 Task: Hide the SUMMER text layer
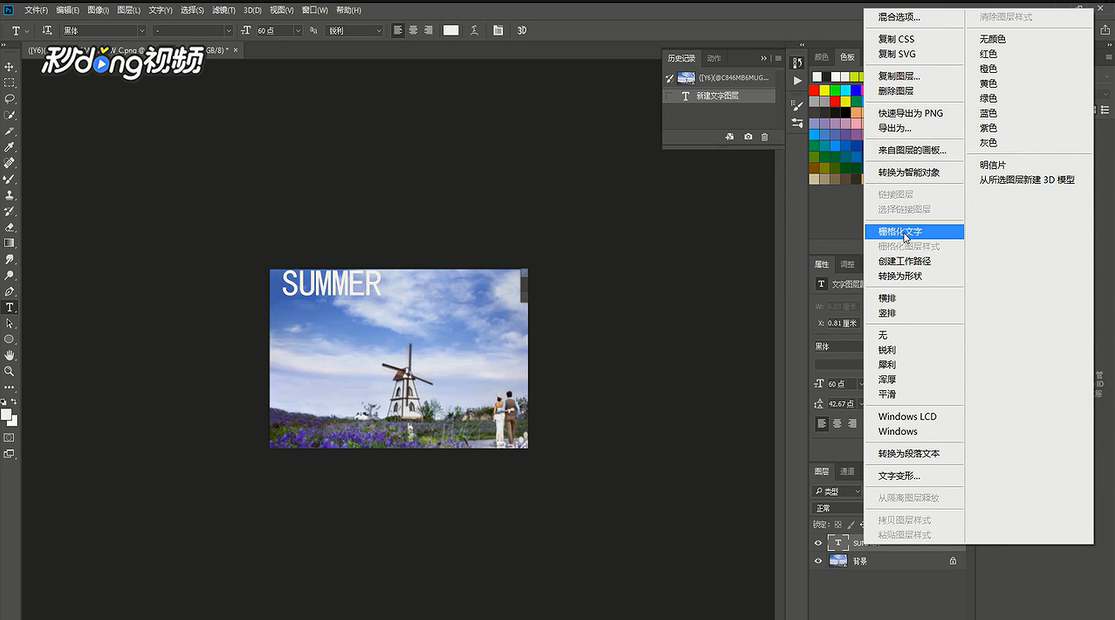(x=818, y=543)
